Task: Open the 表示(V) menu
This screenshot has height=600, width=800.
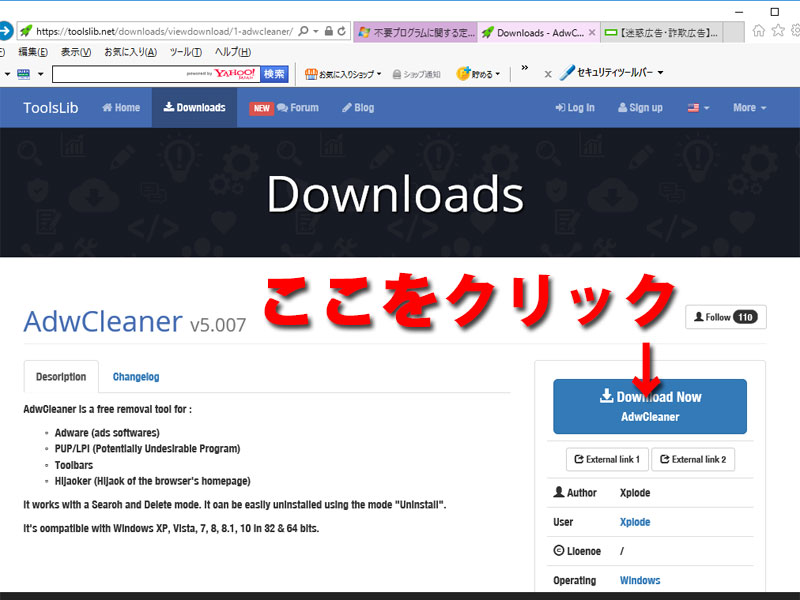Action: (x=75, y=52)
